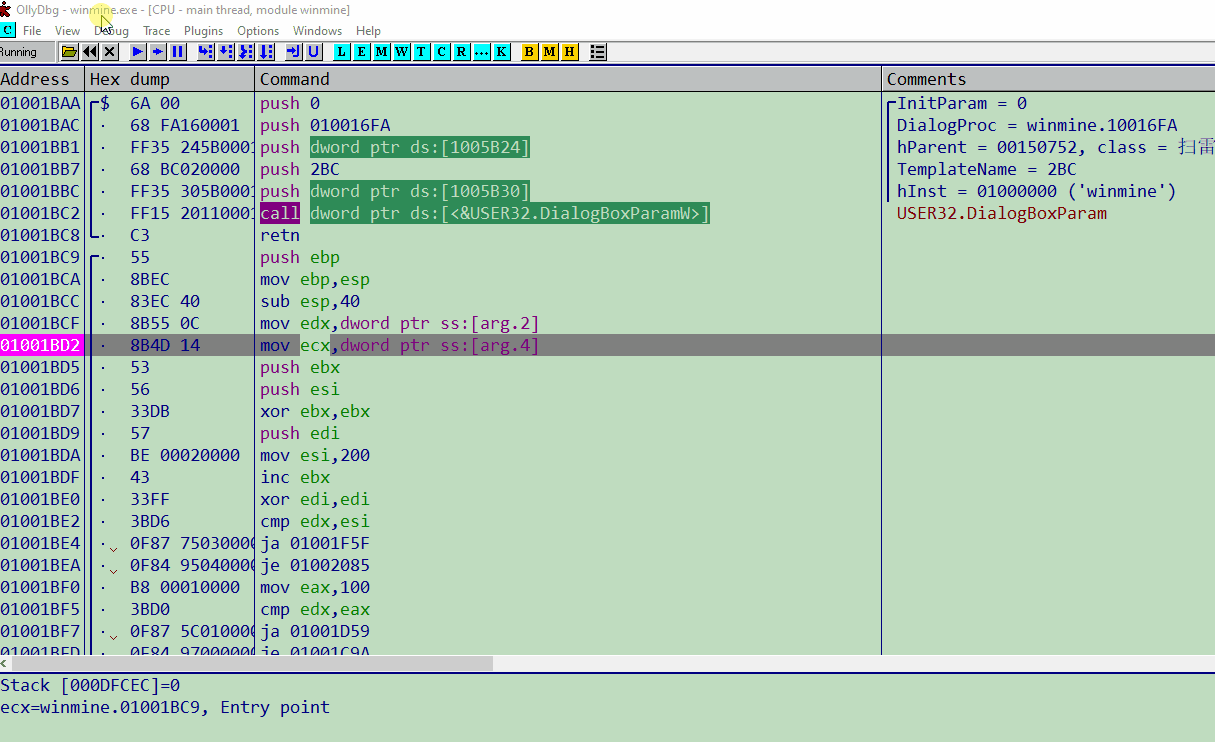This screenshot has width=1215, height=742.
Task: Select the 'push 010016FA' instruction
Action: (325, 125)
